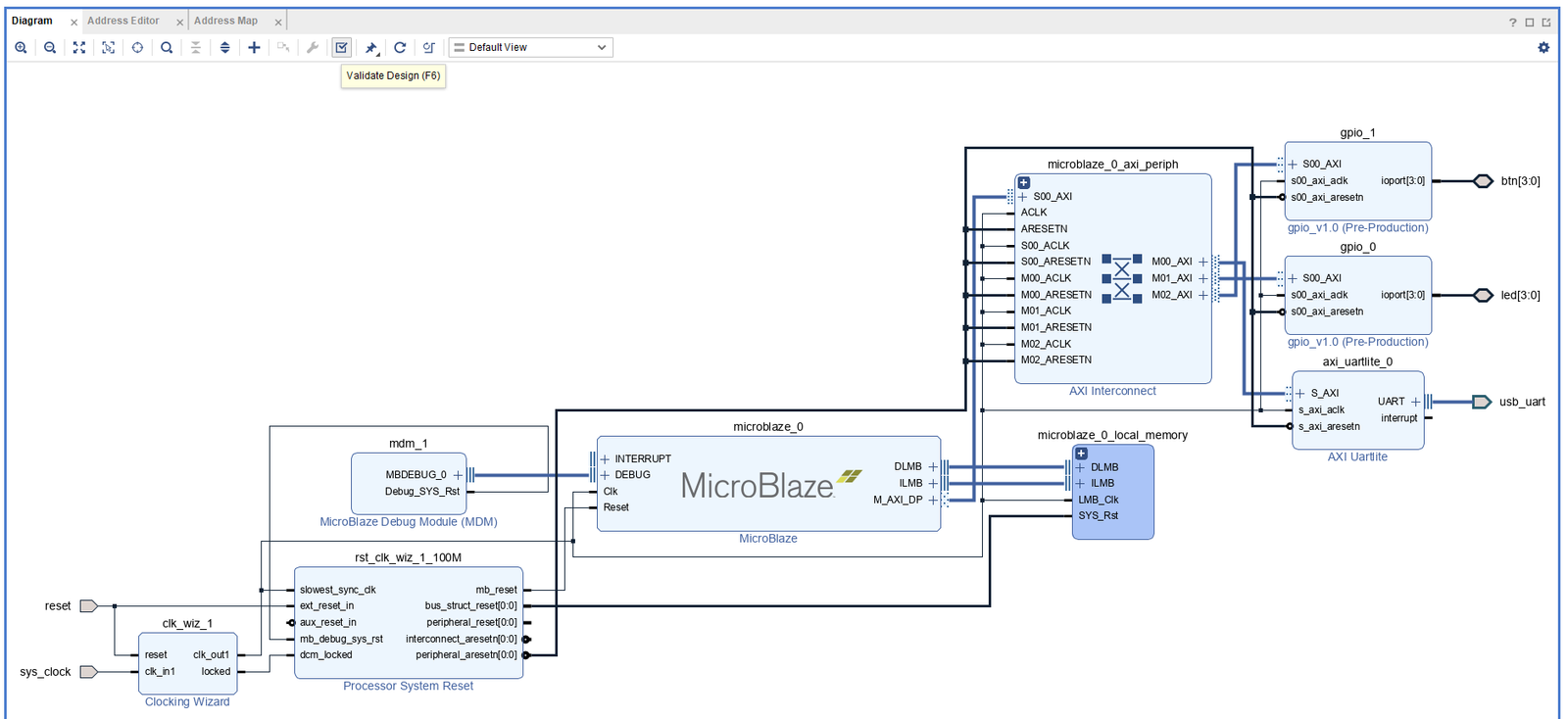Add an IP with the plus icon

click(254, 47)
